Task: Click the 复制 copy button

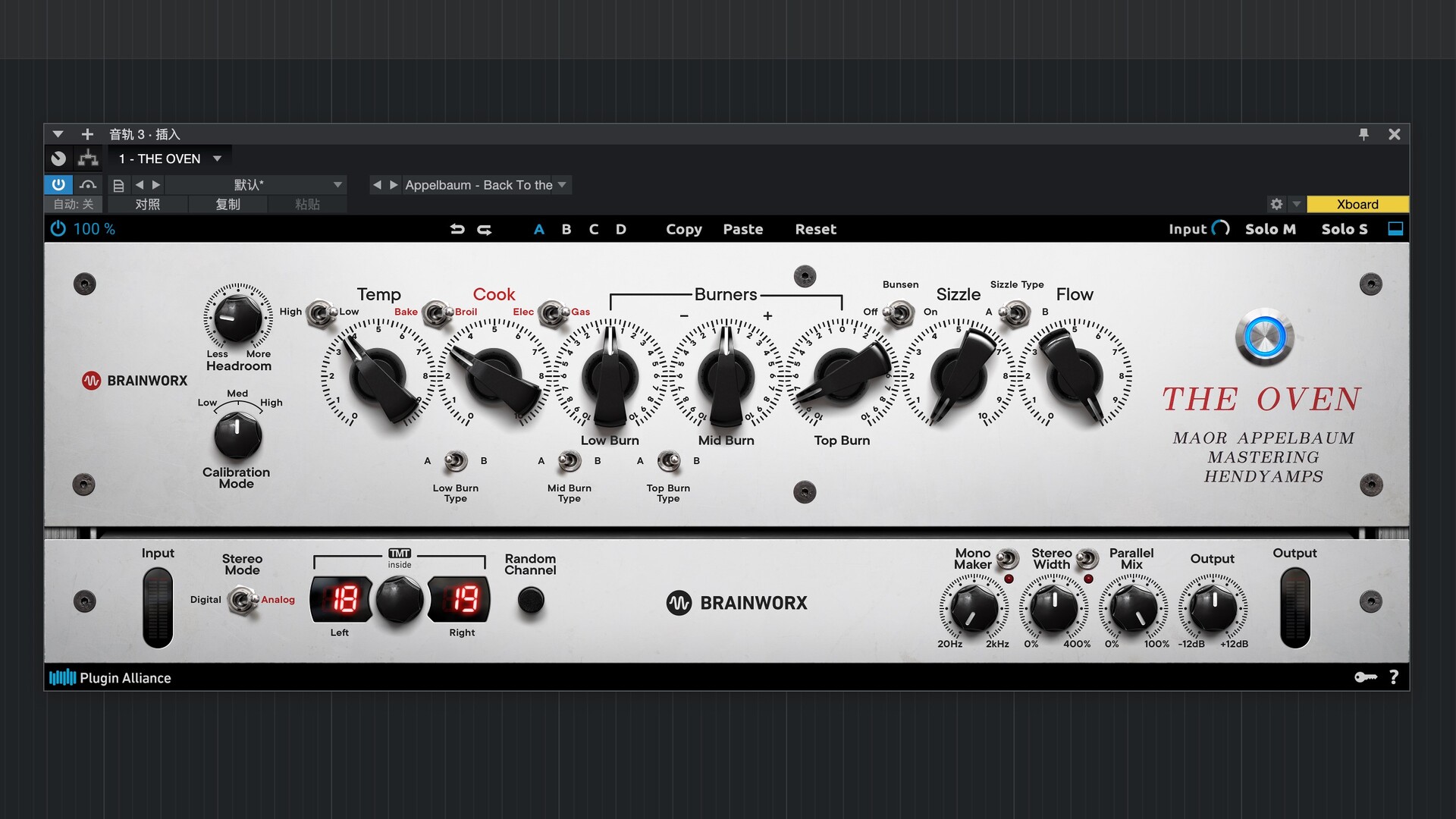Action: (227, 204)
